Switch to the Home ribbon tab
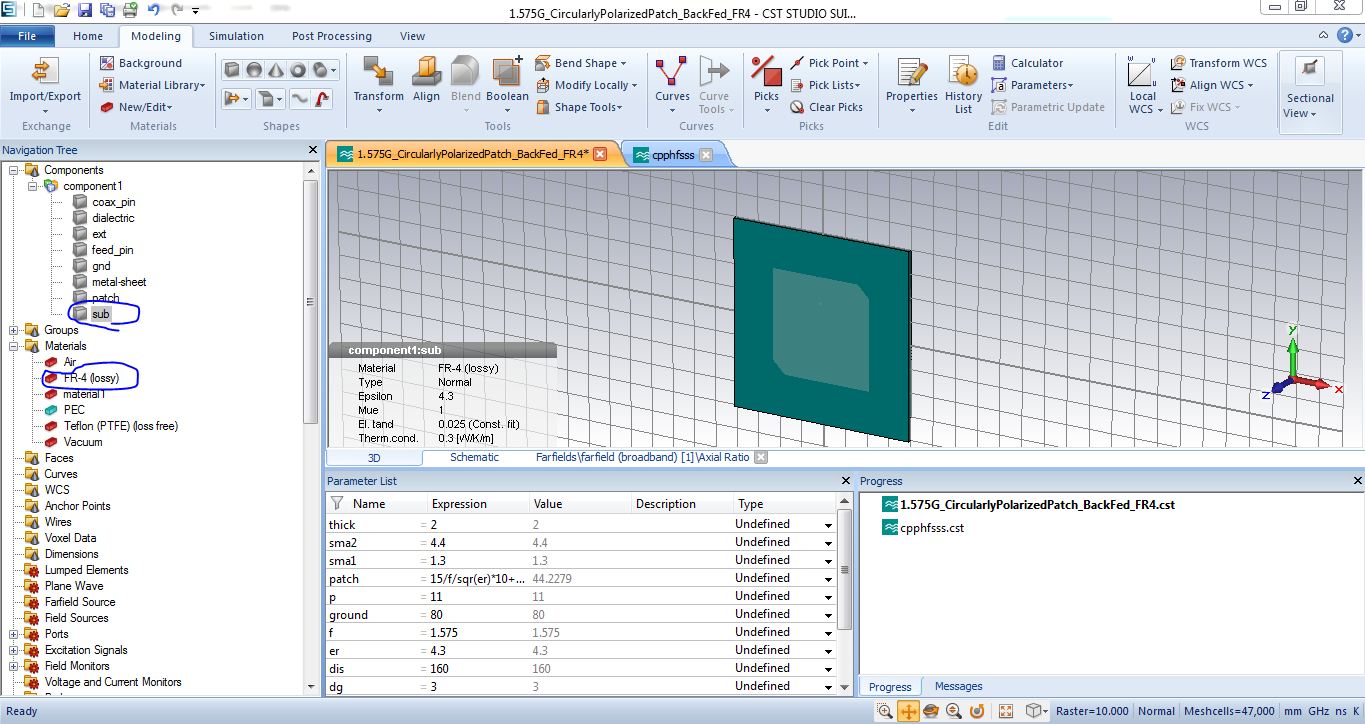This screenshot has height=724, width=1365. (x=88, y=36)
